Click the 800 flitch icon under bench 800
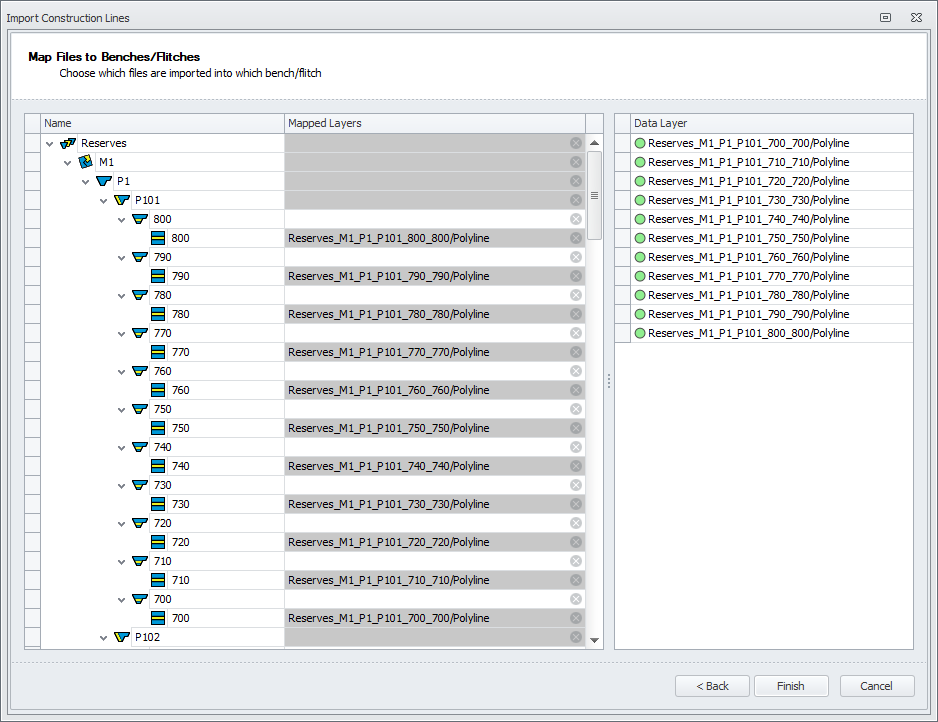938x722 pixels. (x=158, y=238)
